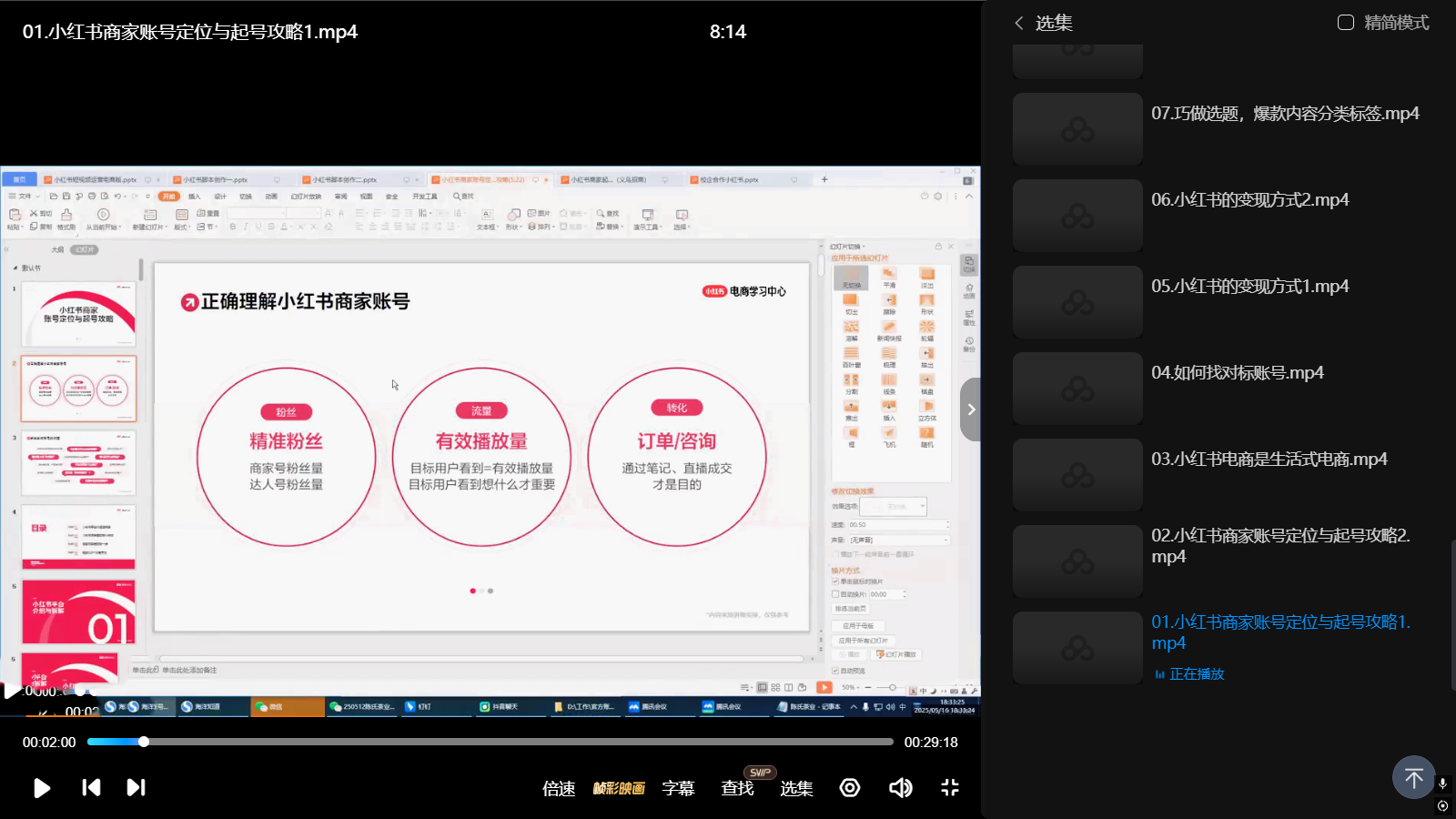1456x819 pixels.
Task: Open the 倍速 playback speed menu
Action: [x=559, y=788]
